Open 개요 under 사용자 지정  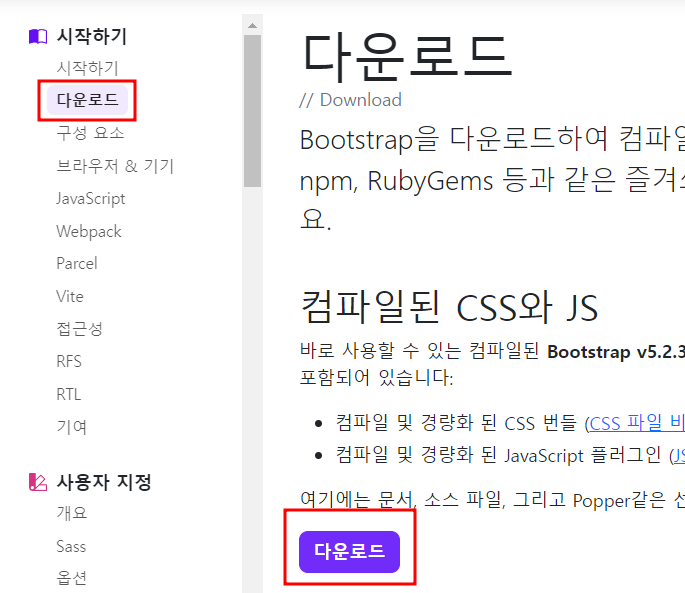pyautogui.click(x=72, y=513)
